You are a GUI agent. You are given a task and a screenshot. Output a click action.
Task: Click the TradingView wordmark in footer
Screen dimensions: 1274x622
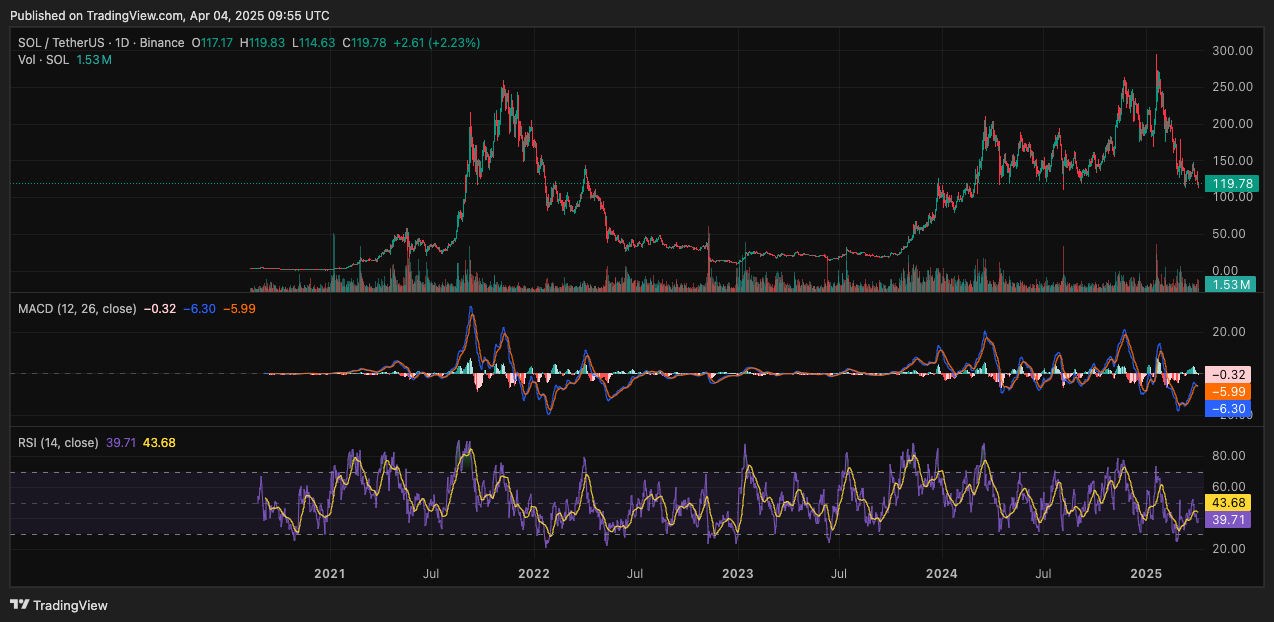pos(70,605)
